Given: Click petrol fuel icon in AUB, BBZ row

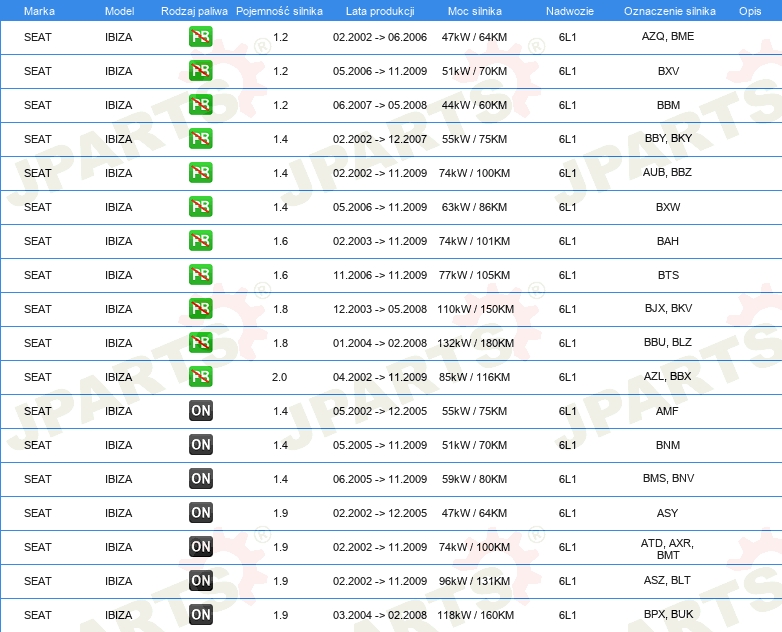Looking at the screenshot, I should pyautogui.click(x=200, y=173).
